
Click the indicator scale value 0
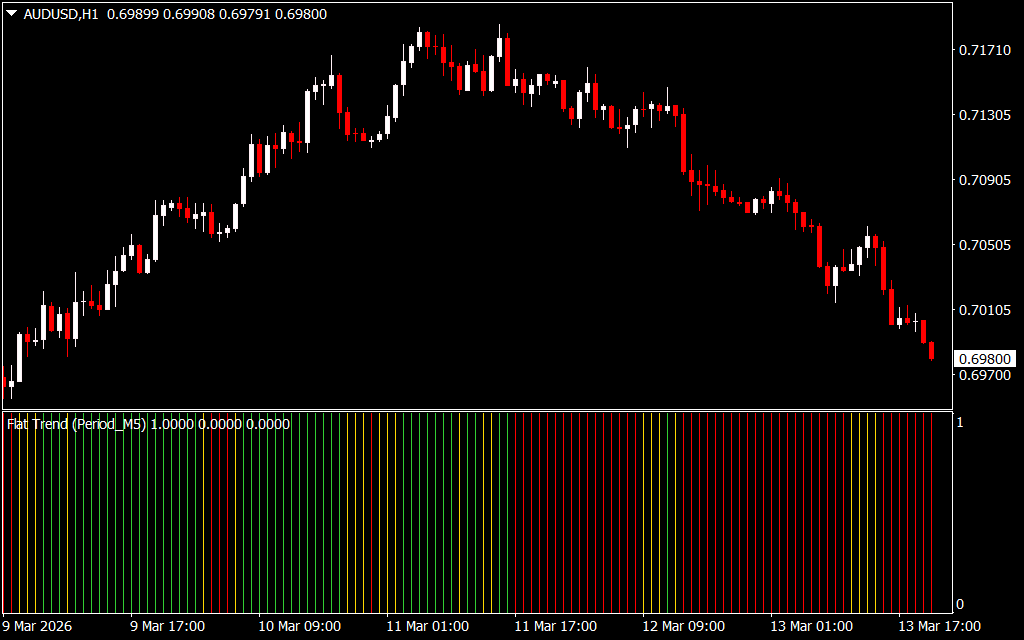961,604
